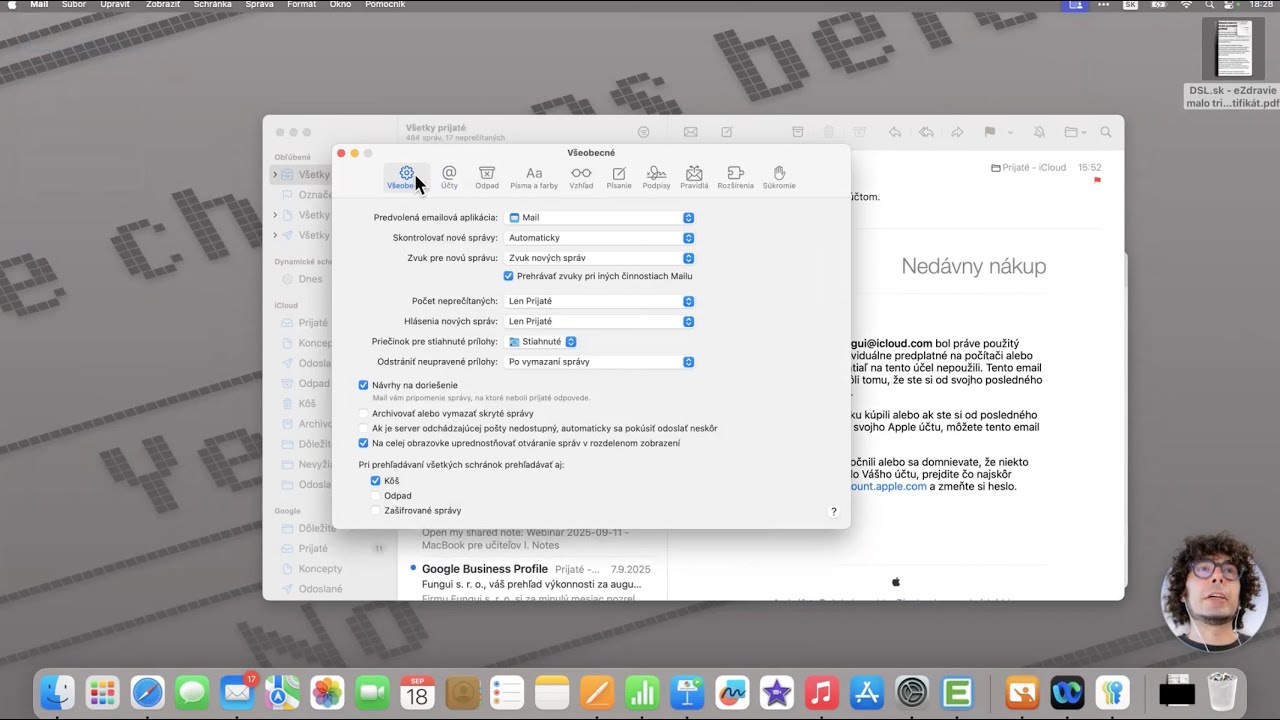Select Dôležité under Google in sidebar
The image size is (1280, 720).
316,528
